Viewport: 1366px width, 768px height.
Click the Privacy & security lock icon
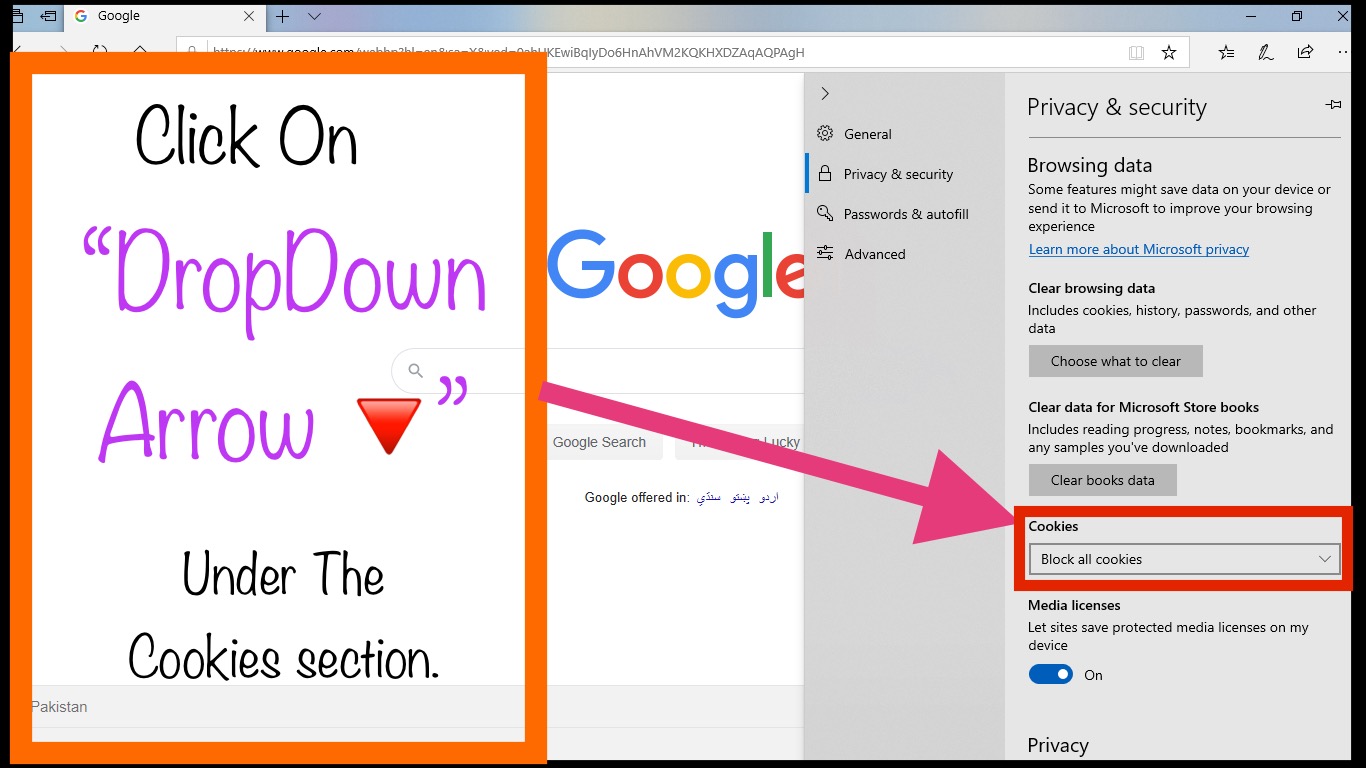tap(825, 173)
